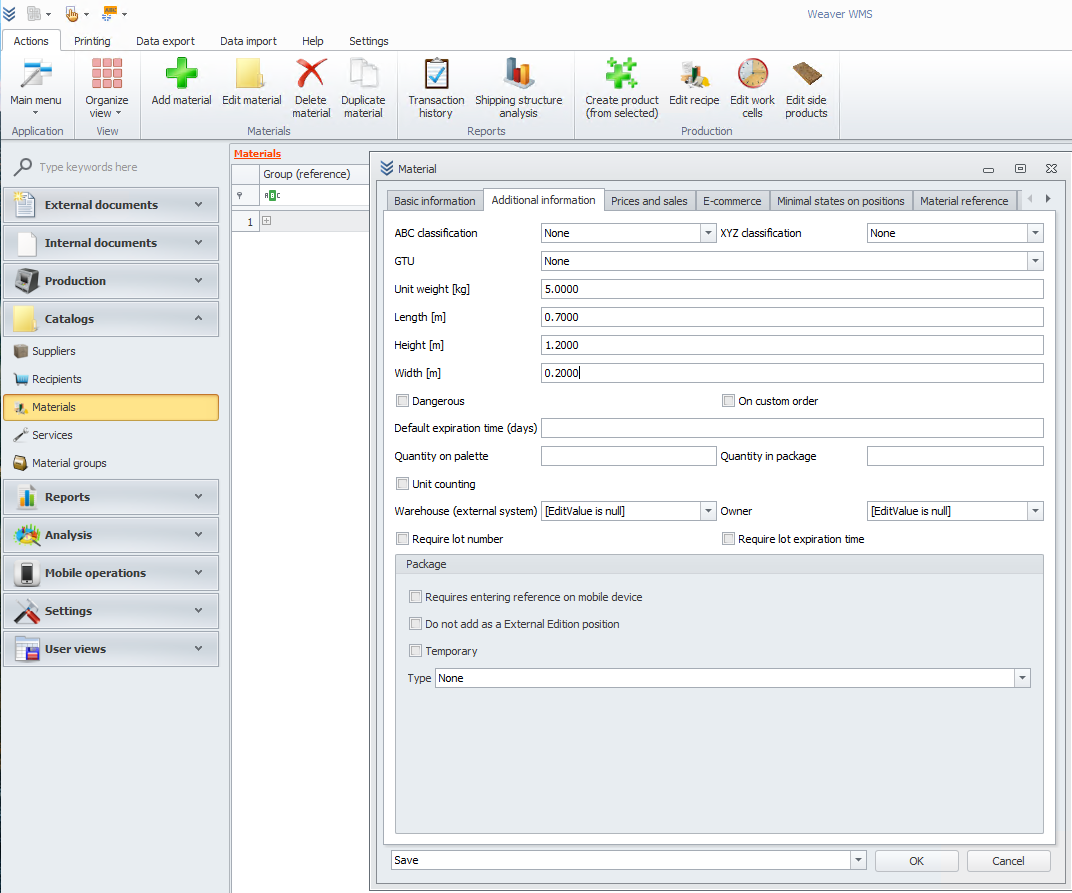Viewport: 1072px width, 893px height.
Task: Tick the On custom order checkbox
Action: pyautogui.click(x=729, y=401)
